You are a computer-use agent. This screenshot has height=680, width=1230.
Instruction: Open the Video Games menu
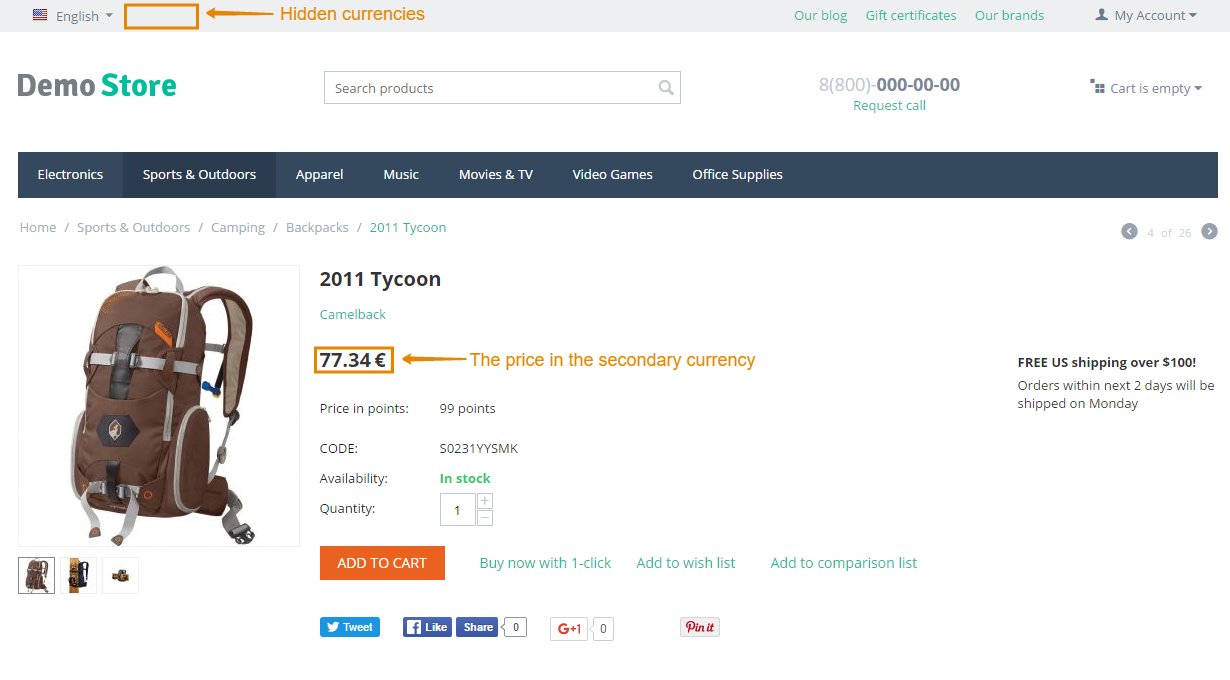click(x=613, y=175)
